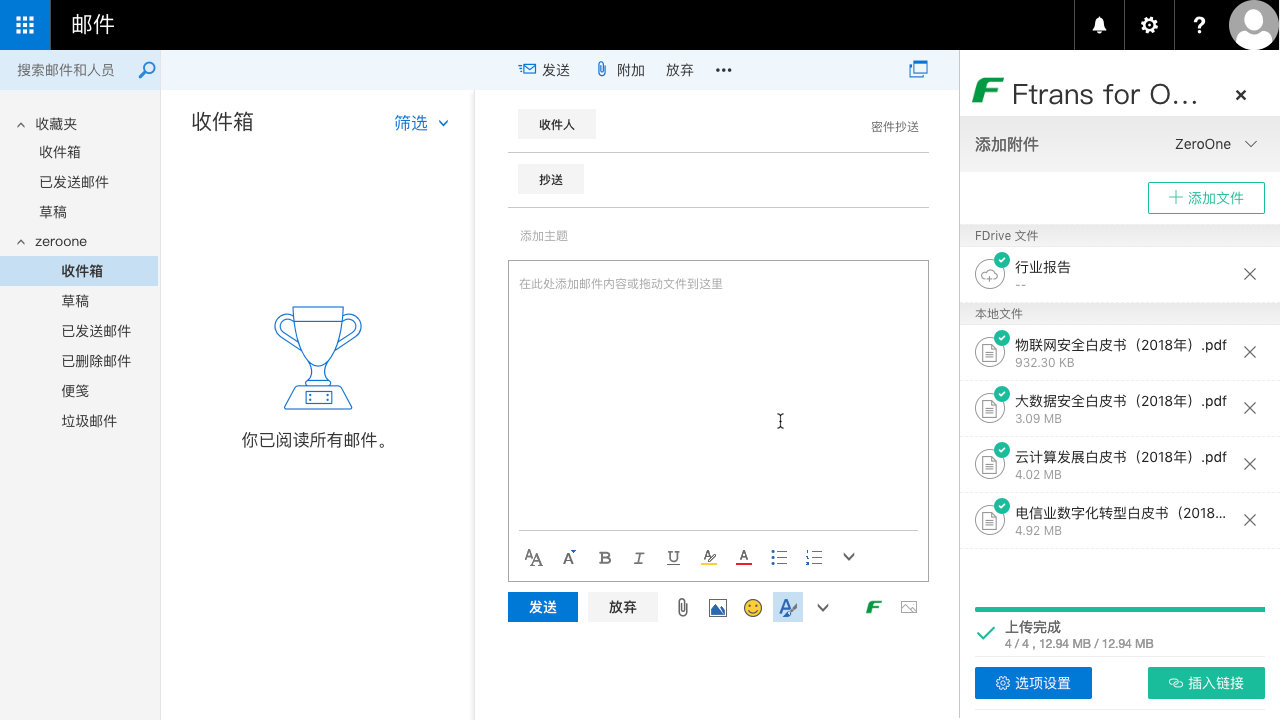This screenshot has height=720, width=1280.
Task: Open settings via the gear icon
Action: [1149, 25]
